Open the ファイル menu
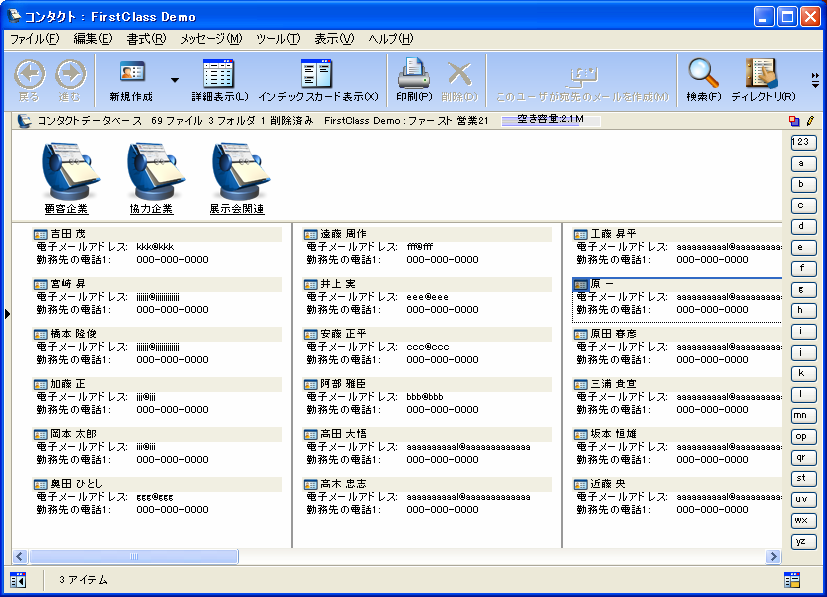The width and height of the screenshot is (827, 597). coord(35,39)
